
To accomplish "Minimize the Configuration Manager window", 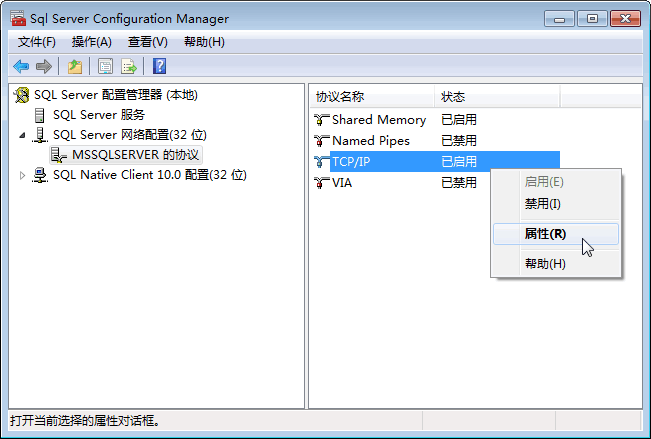I will (559, 19).
